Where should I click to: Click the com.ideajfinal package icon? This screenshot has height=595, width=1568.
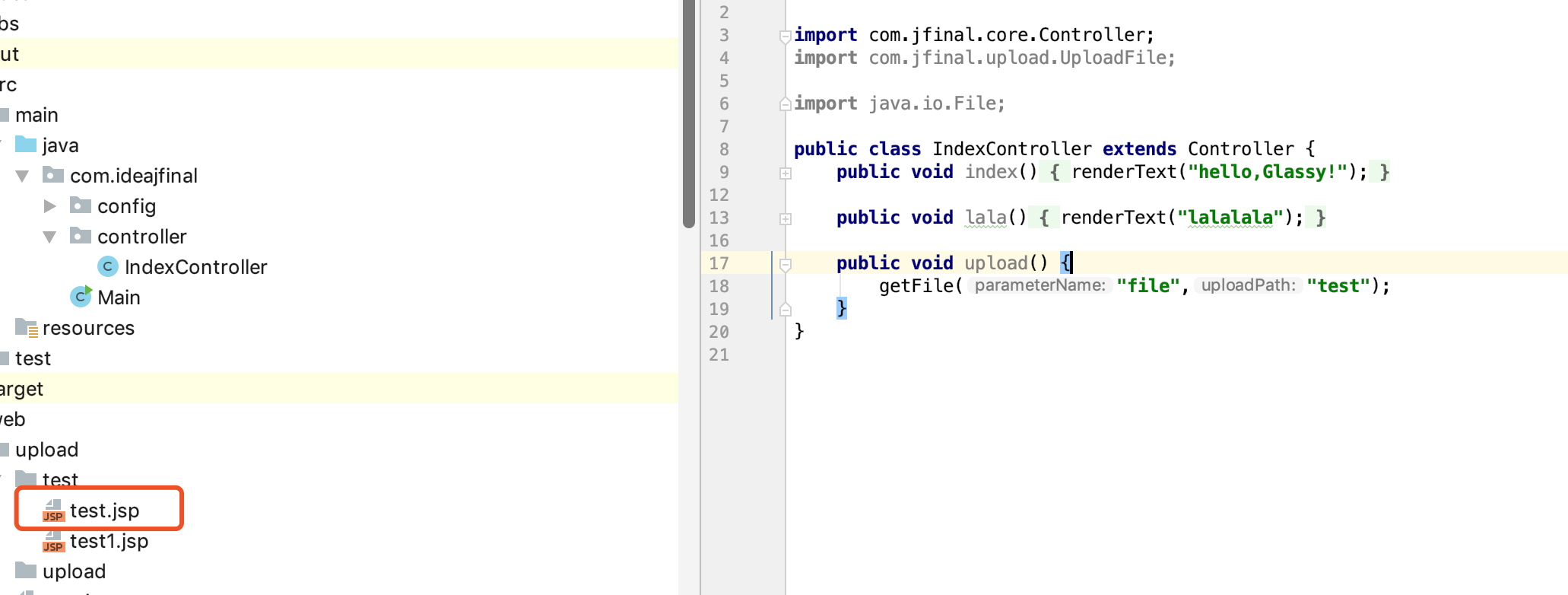[x=53, y=175]
